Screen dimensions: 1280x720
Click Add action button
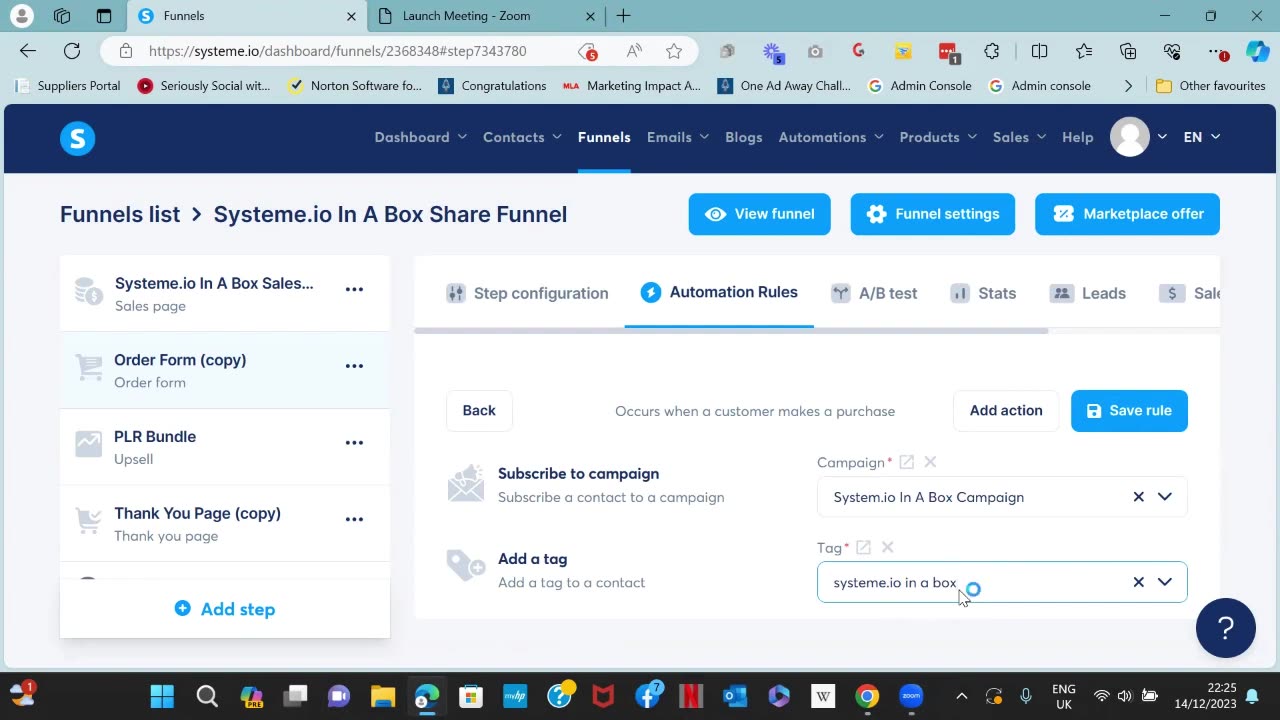pyautogui.click(x=1006, y=410)
